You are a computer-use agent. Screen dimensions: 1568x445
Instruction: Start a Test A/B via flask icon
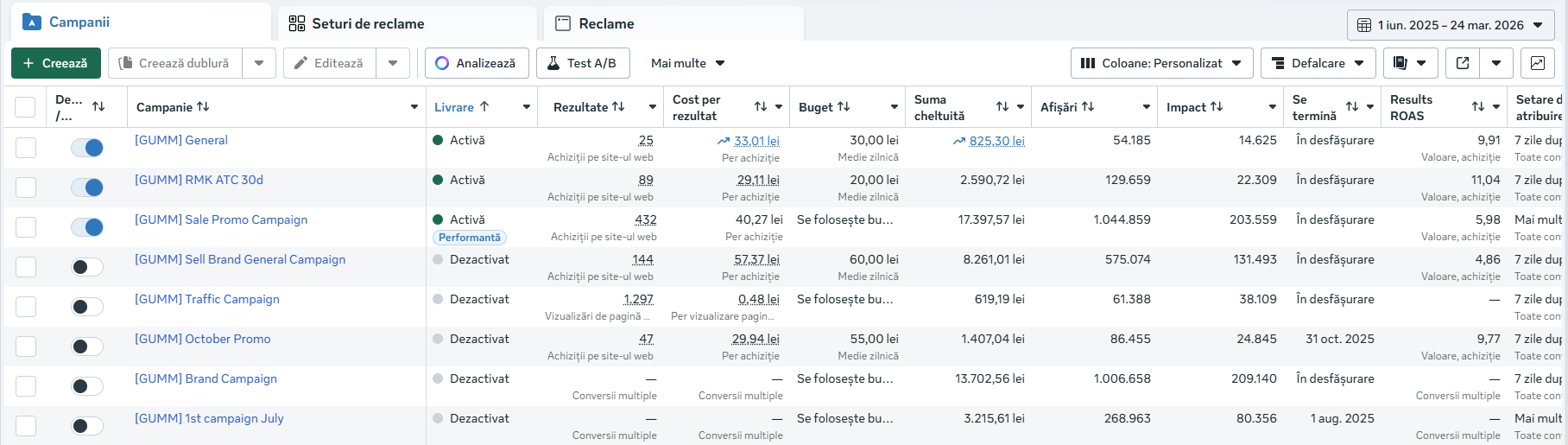click(x=582, y=63)
